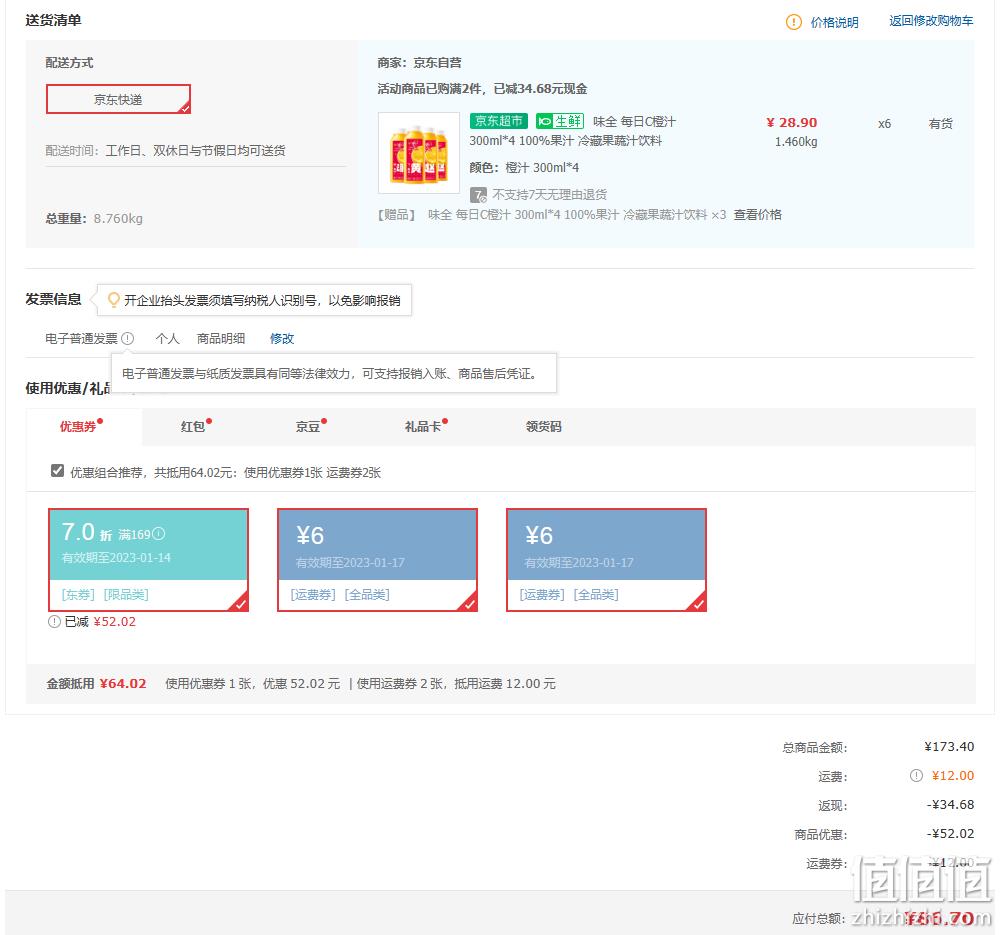This screenshot has width=1001, height=935.
Task: Click the 配送方式 label
Action: (69, 63)
